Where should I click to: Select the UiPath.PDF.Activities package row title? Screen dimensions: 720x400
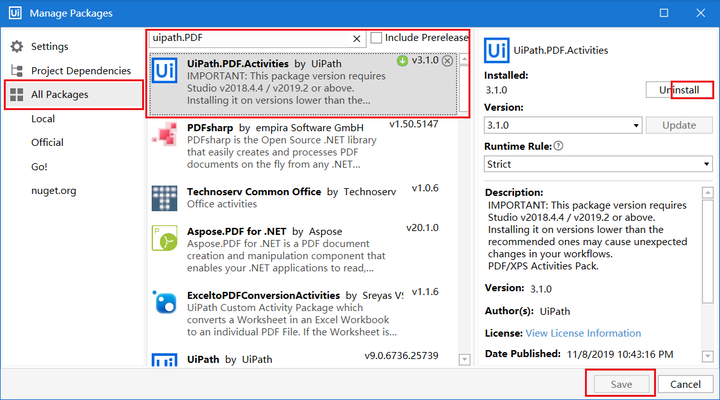238,64
